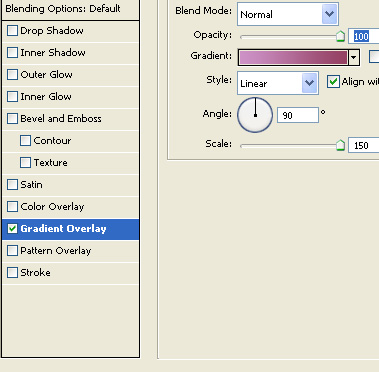Open the gradient picker dropdown arrow
Viewport: 379px width, 372px height.
tap(354, 58)
